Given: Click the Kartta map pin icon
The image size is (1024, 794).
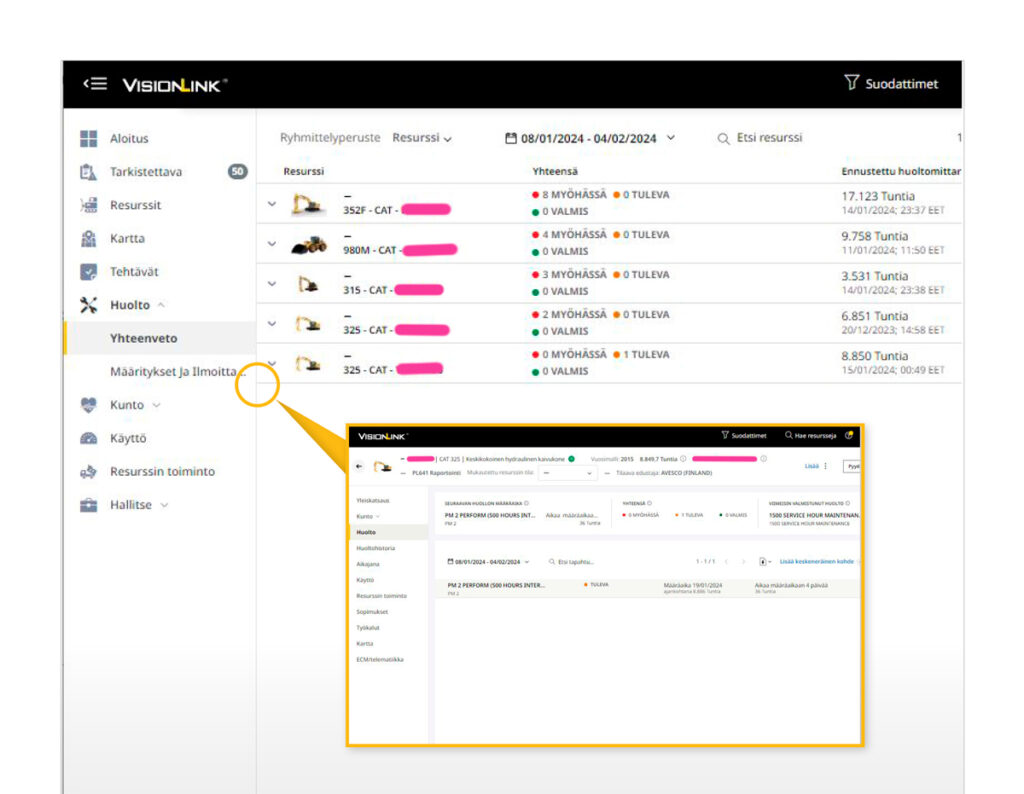Looking at the screenshot, I should [x=89, y=239].
